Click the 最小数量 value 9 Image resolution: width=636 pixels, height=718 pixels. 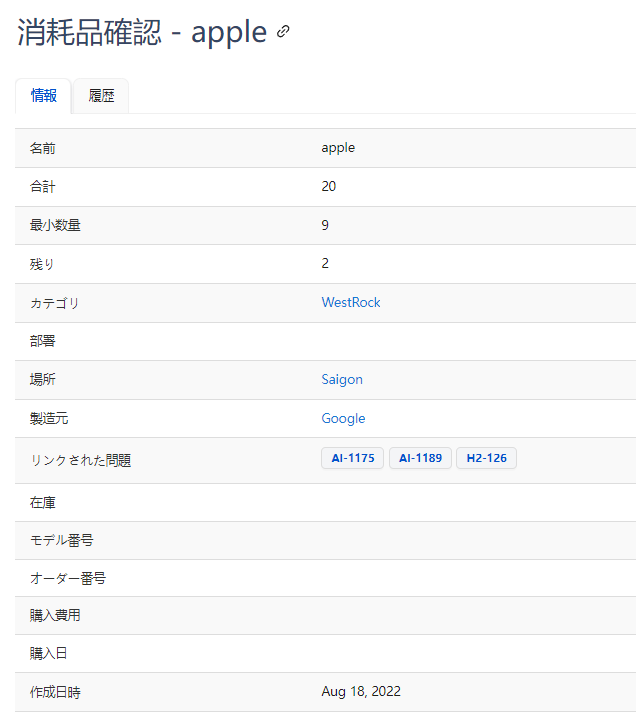pos(325,225)
